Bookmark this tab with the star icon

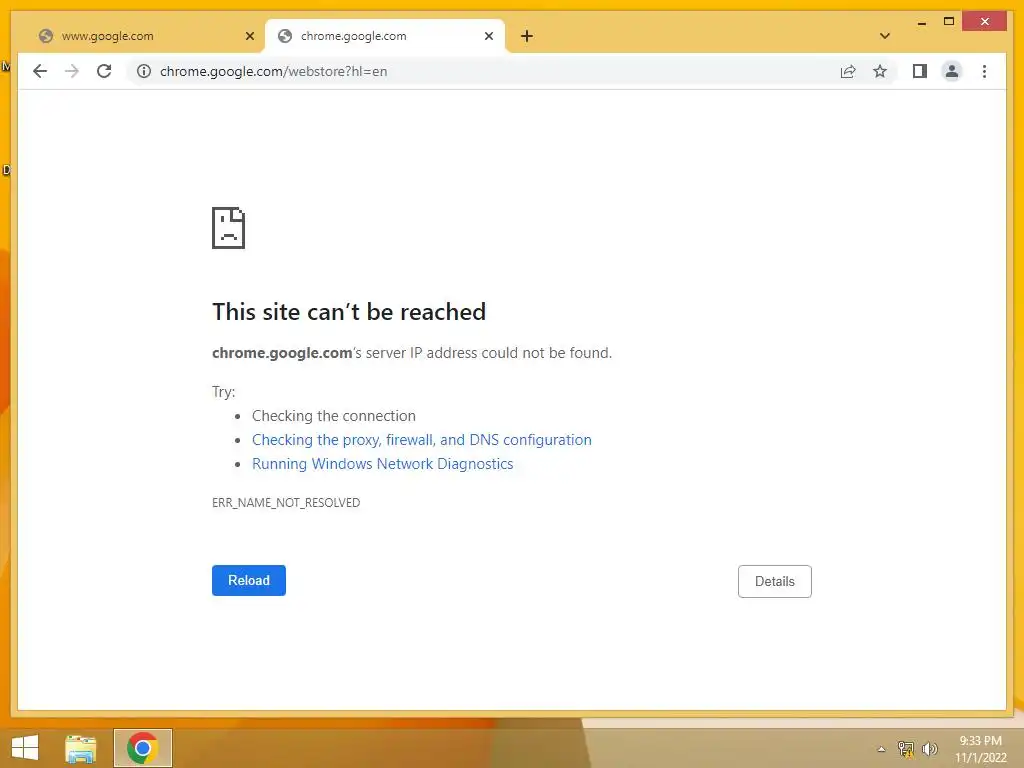coord(880,71)
